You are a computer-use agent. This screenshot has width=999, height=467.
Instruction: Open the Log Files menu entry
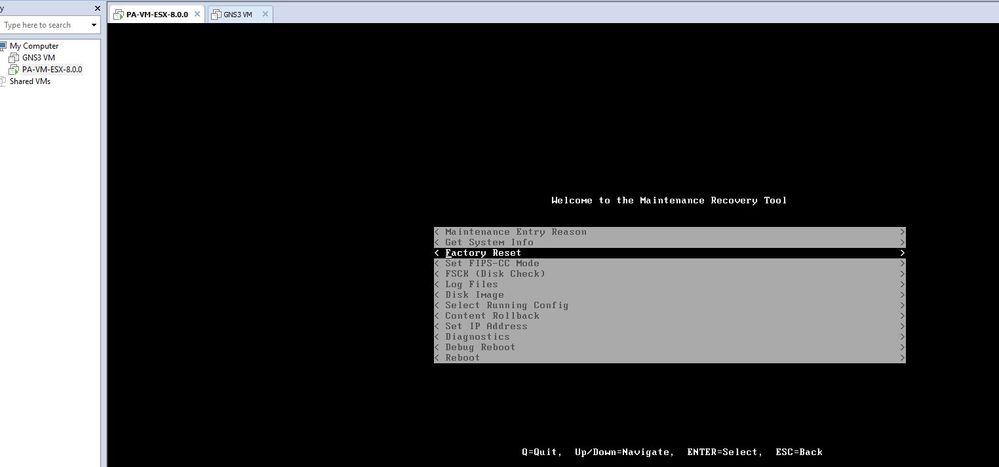pyautogui.click(x=670, y=284)
